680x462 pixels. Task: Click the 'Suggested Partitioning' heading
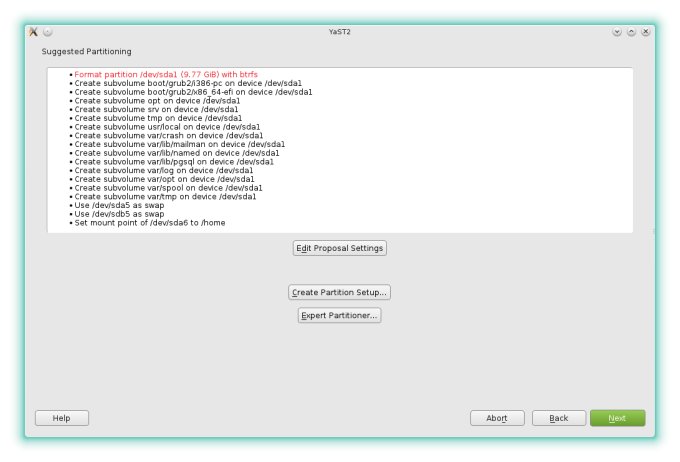86,52
